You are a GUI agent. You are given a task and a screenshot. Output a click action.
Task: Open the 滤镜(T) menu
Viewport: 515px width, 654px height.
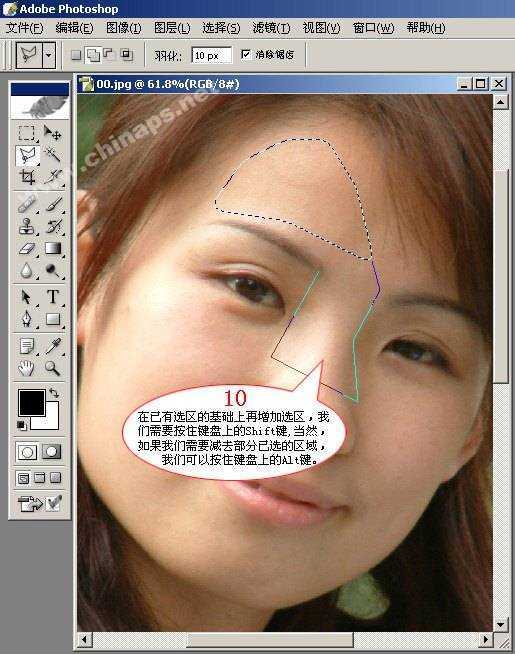point(271,28)
